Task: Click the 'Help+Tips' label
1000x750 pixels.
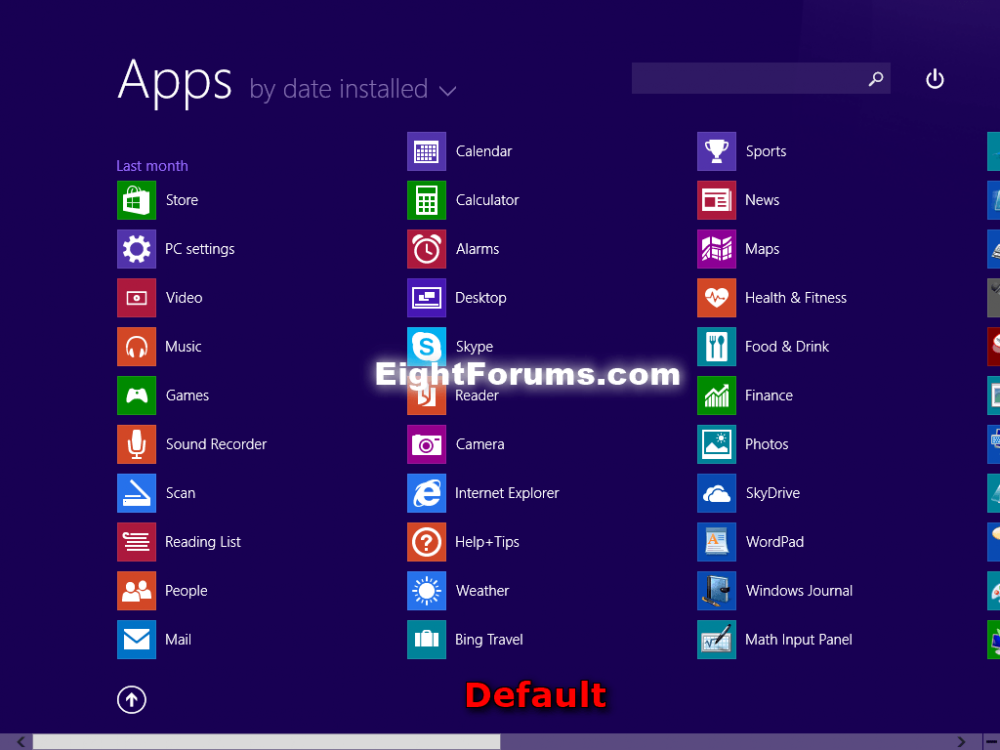Action: [x=487, y=542]
